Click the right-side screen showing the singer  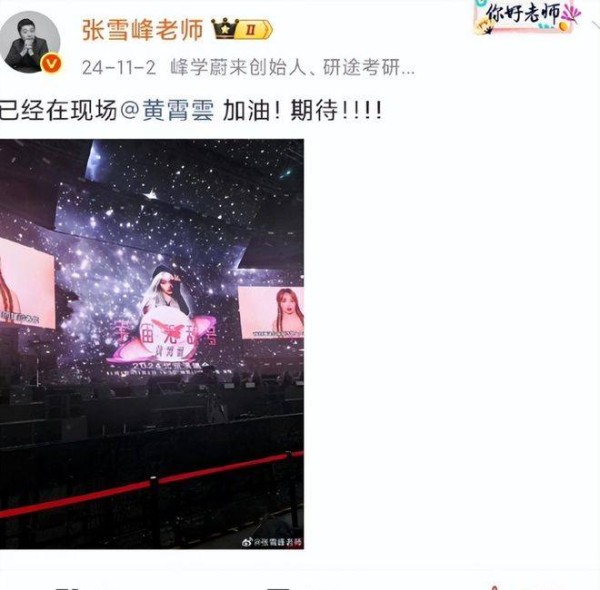point(271,313)
